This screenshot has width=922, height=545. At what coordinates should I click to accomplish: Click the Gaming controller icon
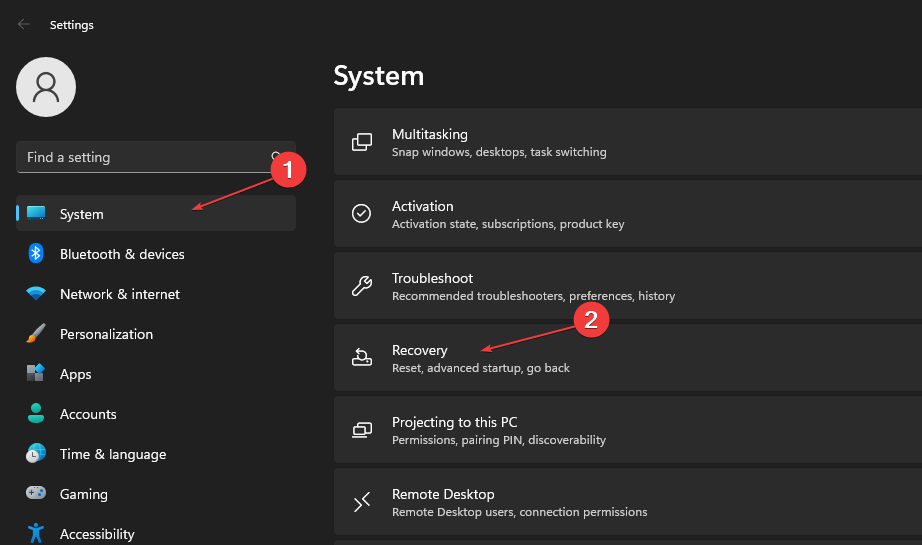click(36, 494)
